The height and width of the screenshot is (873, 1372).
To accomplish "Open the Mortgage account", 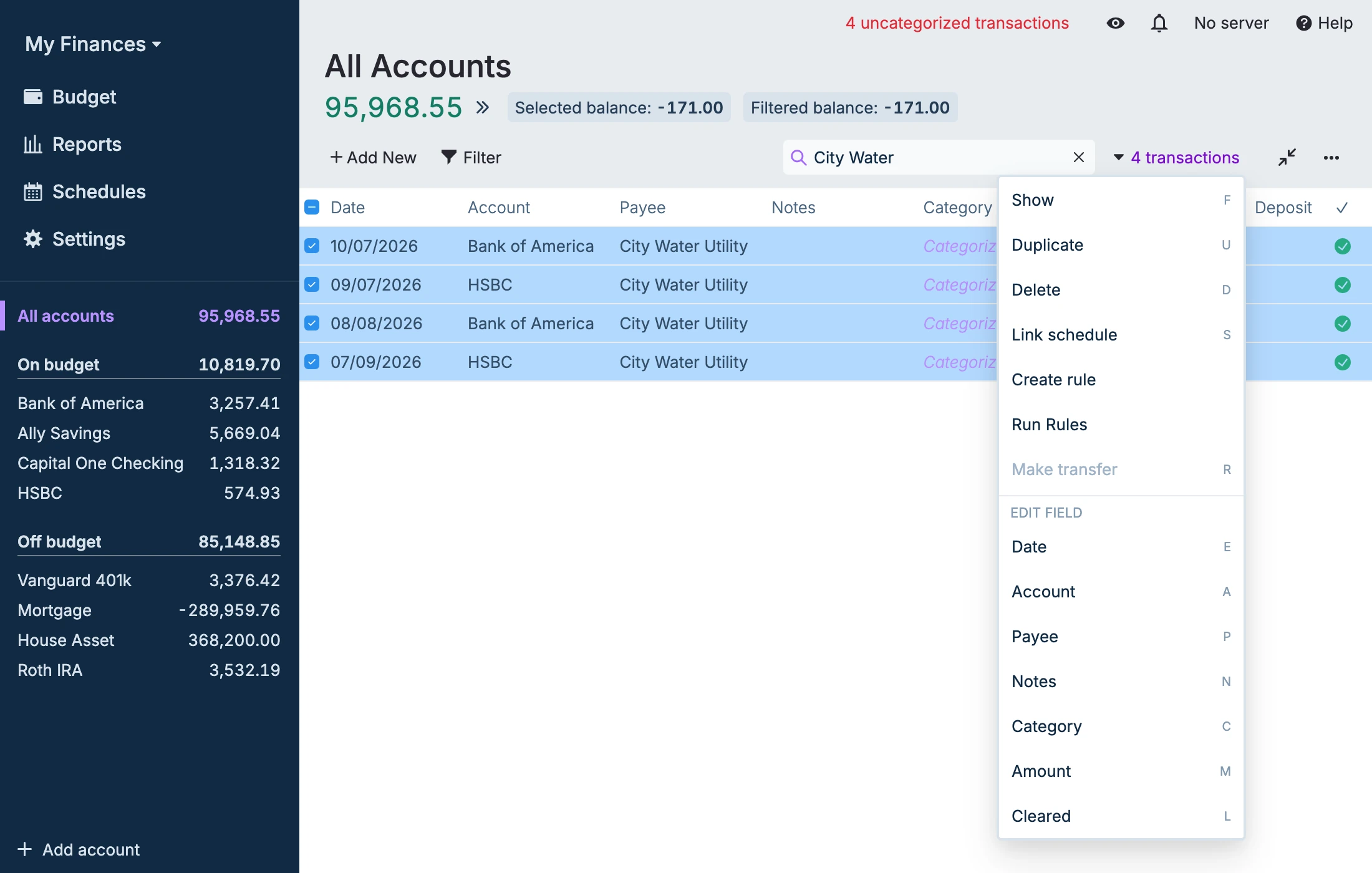I will click(x=148, y=610).
